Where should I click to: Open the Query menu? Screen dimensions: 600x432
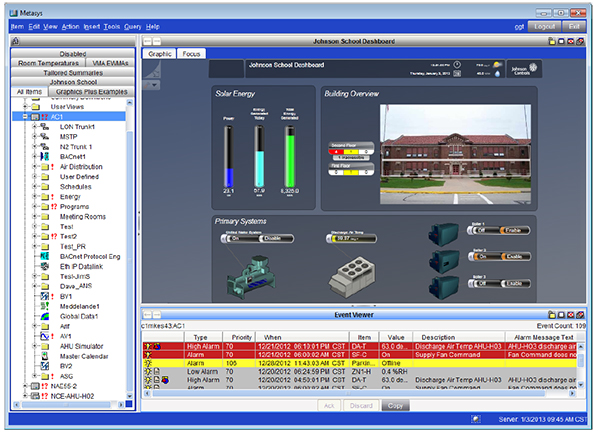click(132, 26)
